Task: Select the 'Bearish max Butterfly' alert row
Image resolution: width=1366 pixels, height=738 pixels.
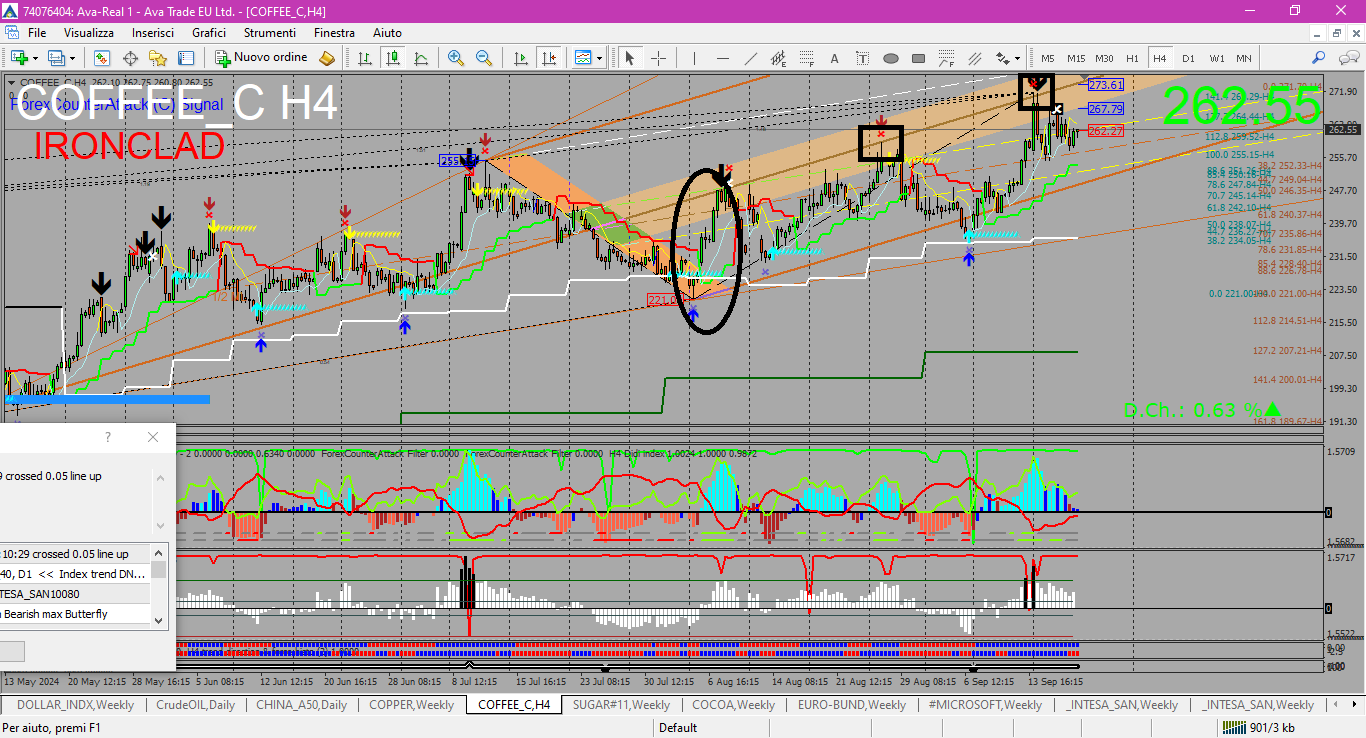Action: point(75,614)
